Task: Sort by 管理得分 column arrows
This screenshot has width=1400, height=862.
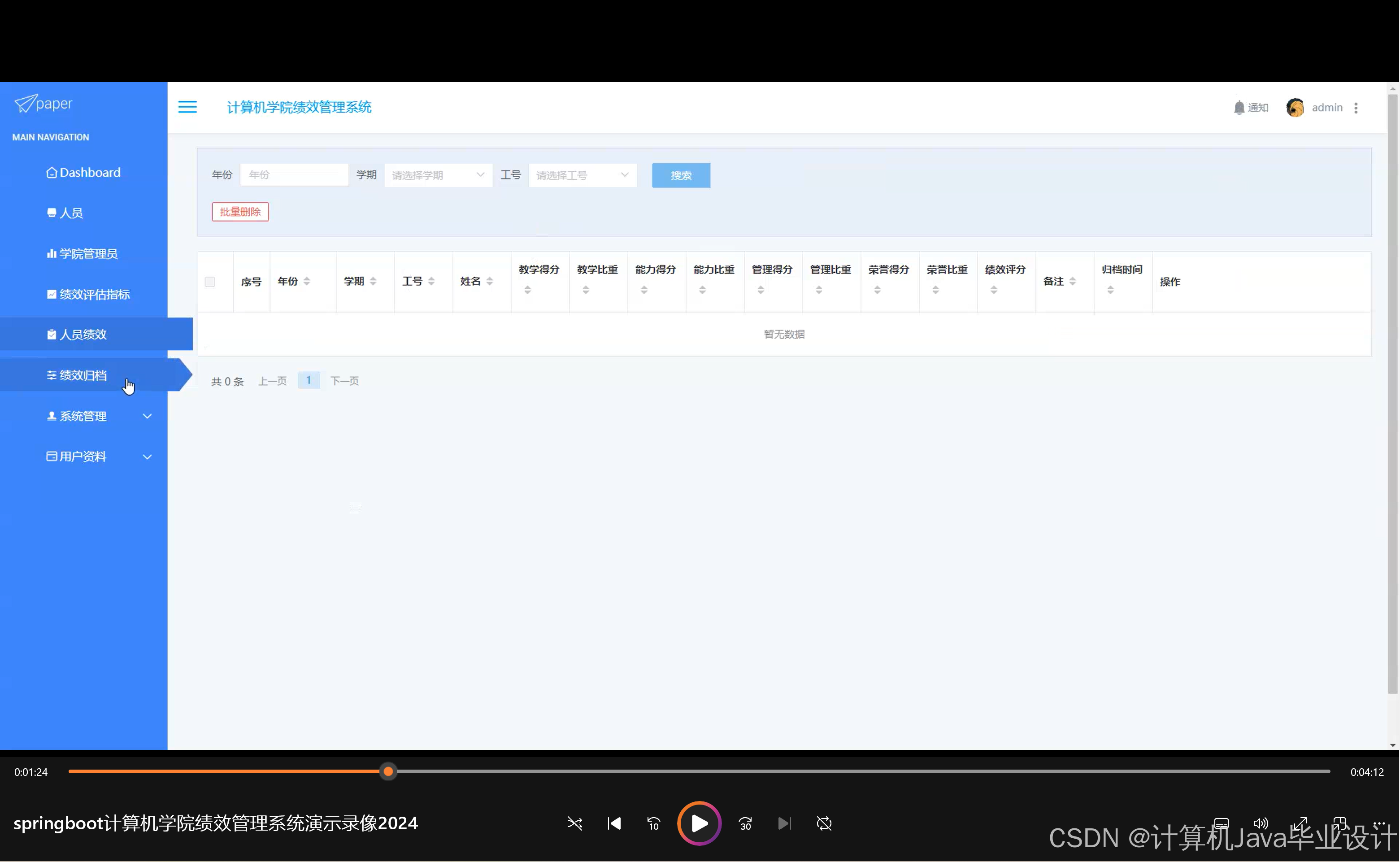Action: coord(761,290)
